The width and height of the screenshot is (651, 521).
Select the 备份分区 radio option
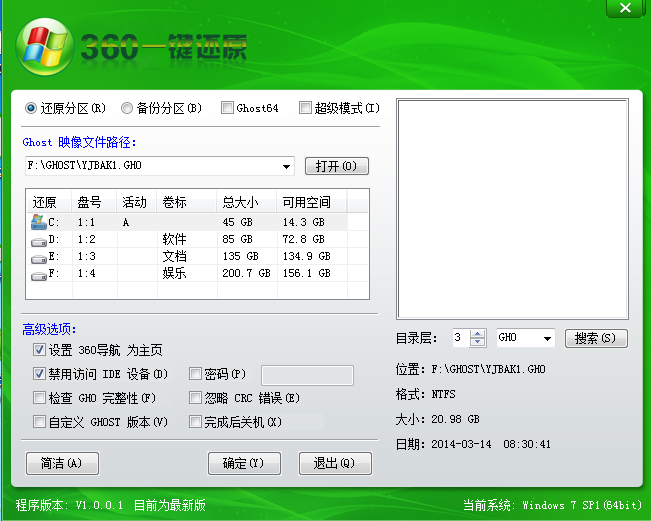click(127, 108)
